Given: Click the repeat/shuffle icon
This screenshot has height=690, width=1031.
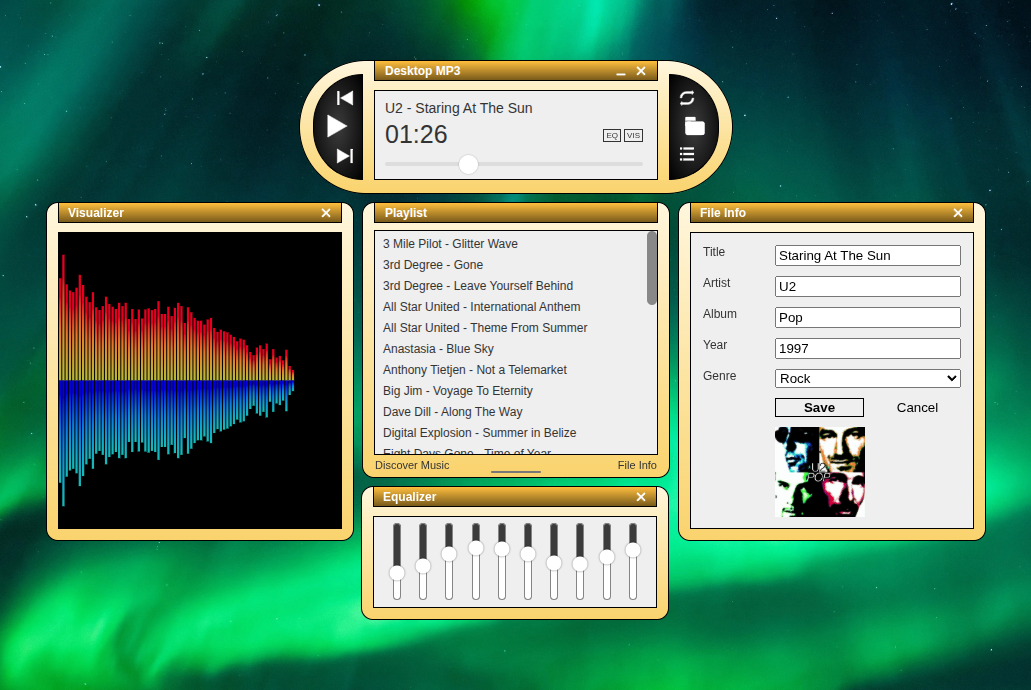Looking at the screenshot, I should 688,98.
